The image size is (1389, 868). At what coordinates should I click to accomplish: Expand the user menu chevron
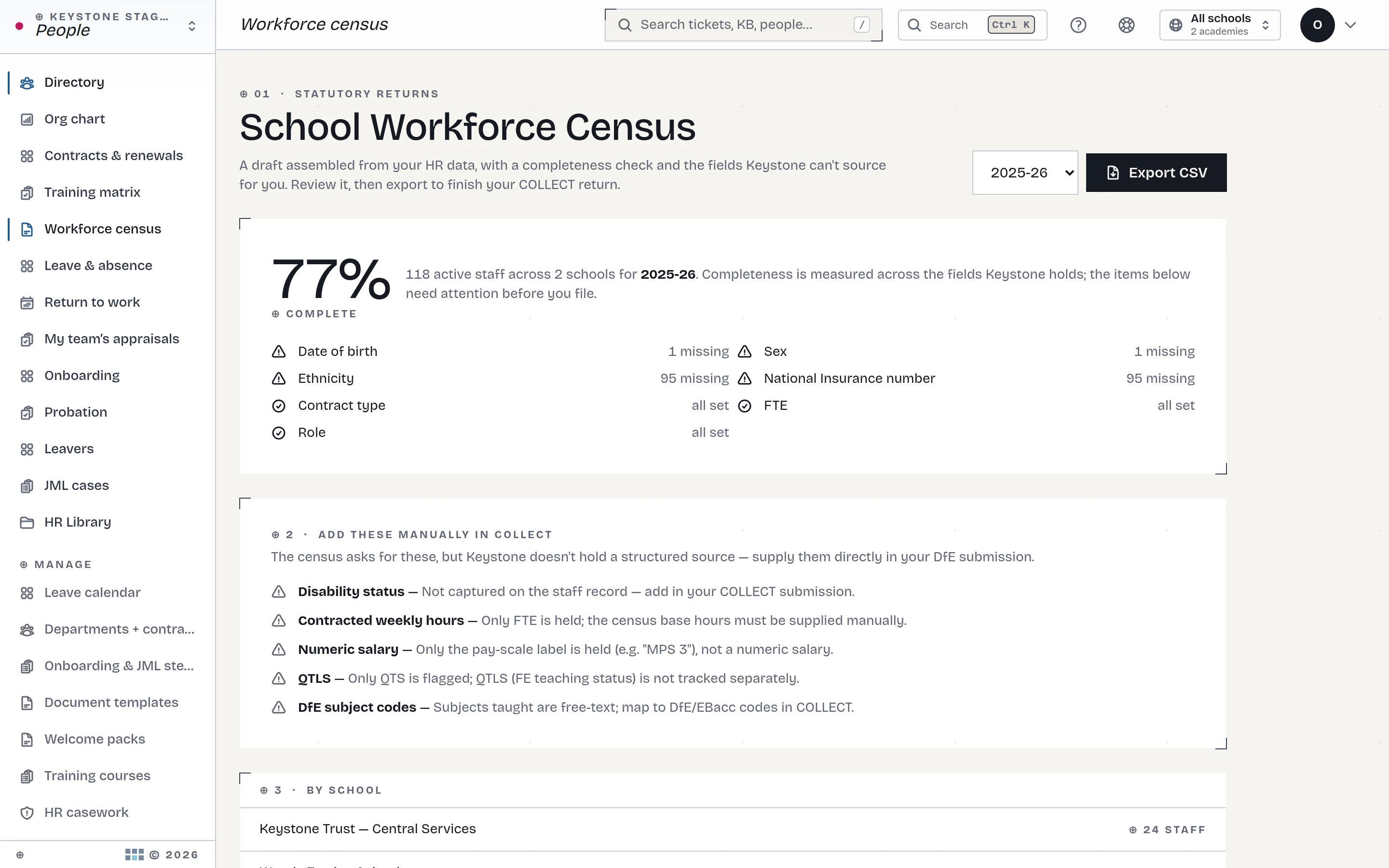(1350, 25)
